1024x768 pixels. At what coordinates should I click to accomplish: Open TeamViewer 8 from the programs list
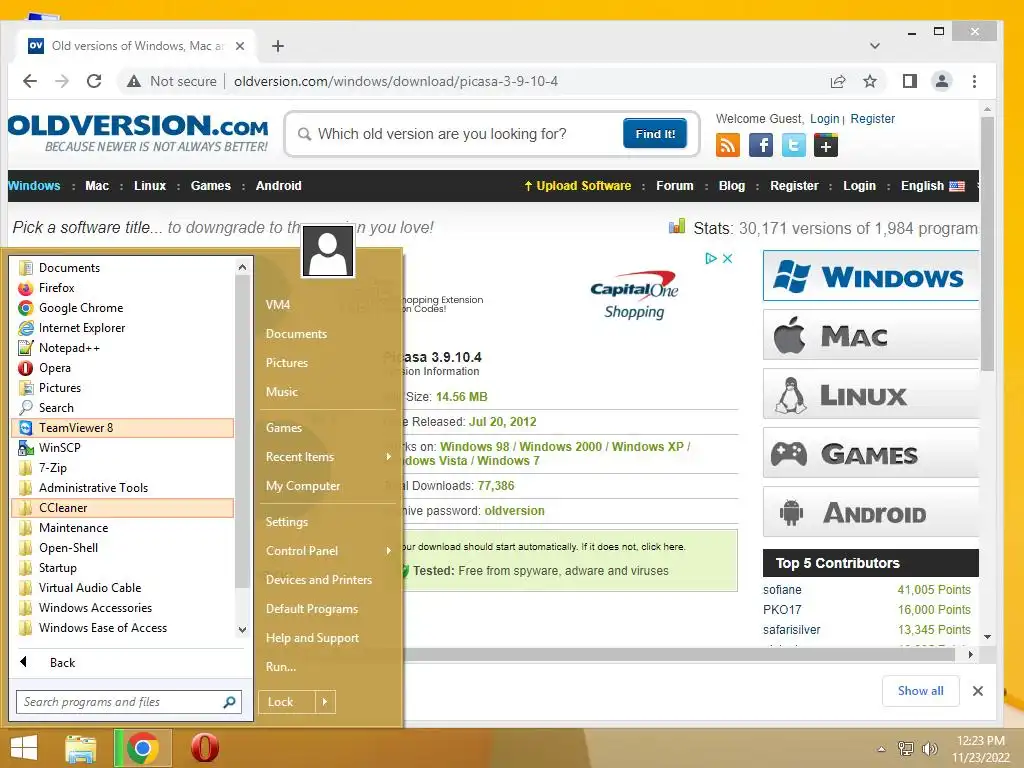coord(122,428)
